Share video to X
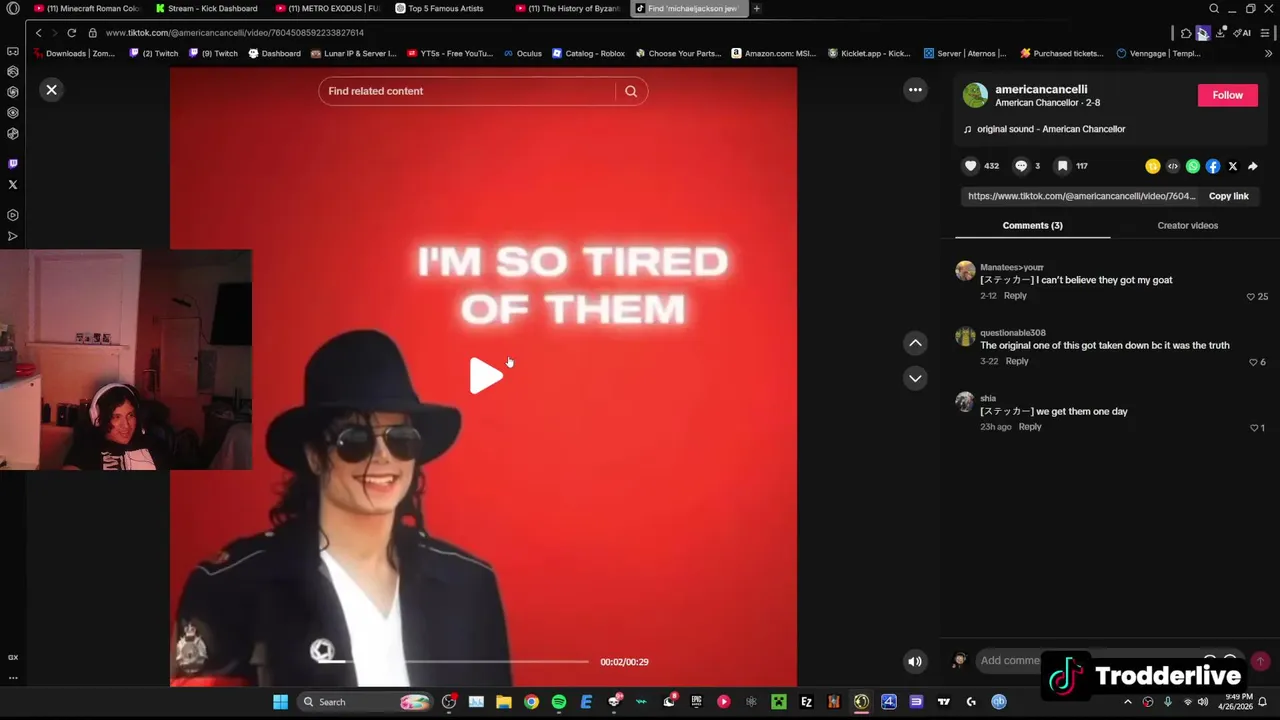This screenshot has height=720, width=1280. 1233,166
